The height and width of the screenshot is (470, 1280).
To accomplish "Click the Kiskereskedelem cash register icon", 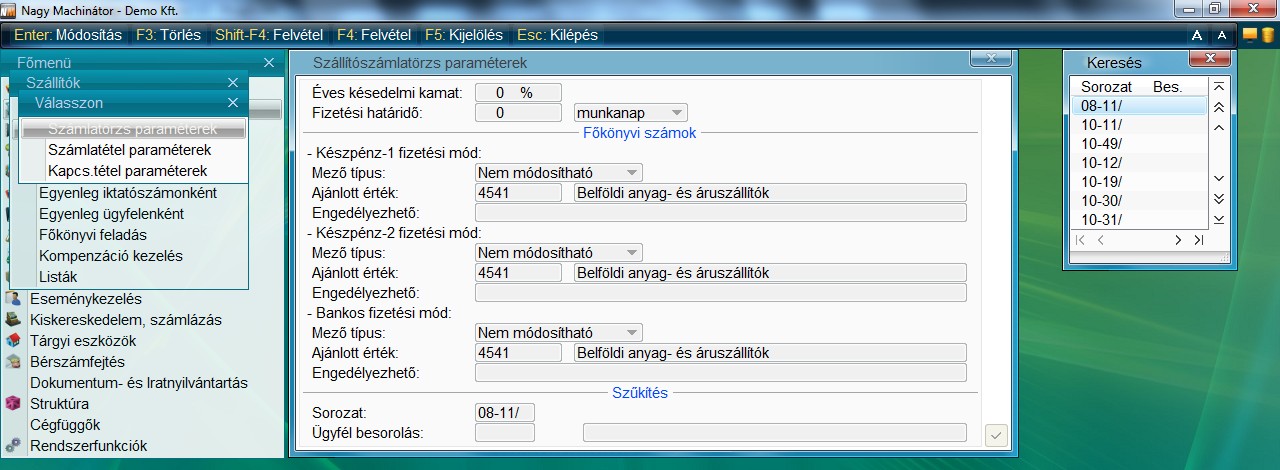I will (13, 320).
